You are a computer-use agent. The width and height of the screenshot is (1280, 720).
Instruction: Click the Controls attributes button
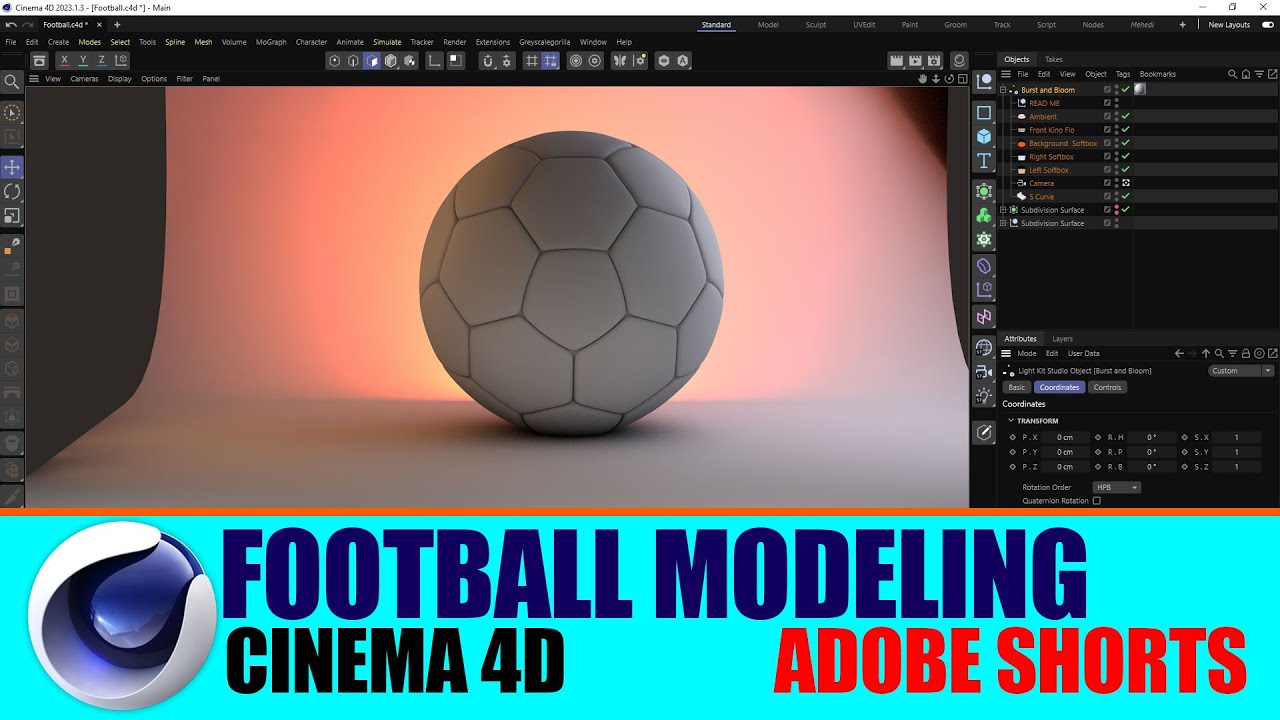[1107, 387]
